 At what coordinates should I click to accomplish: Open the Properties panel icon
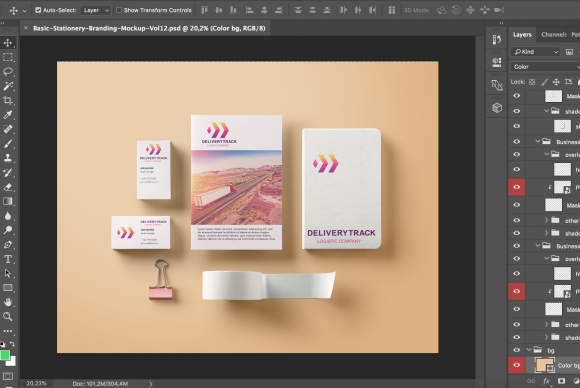coord(497,62)
